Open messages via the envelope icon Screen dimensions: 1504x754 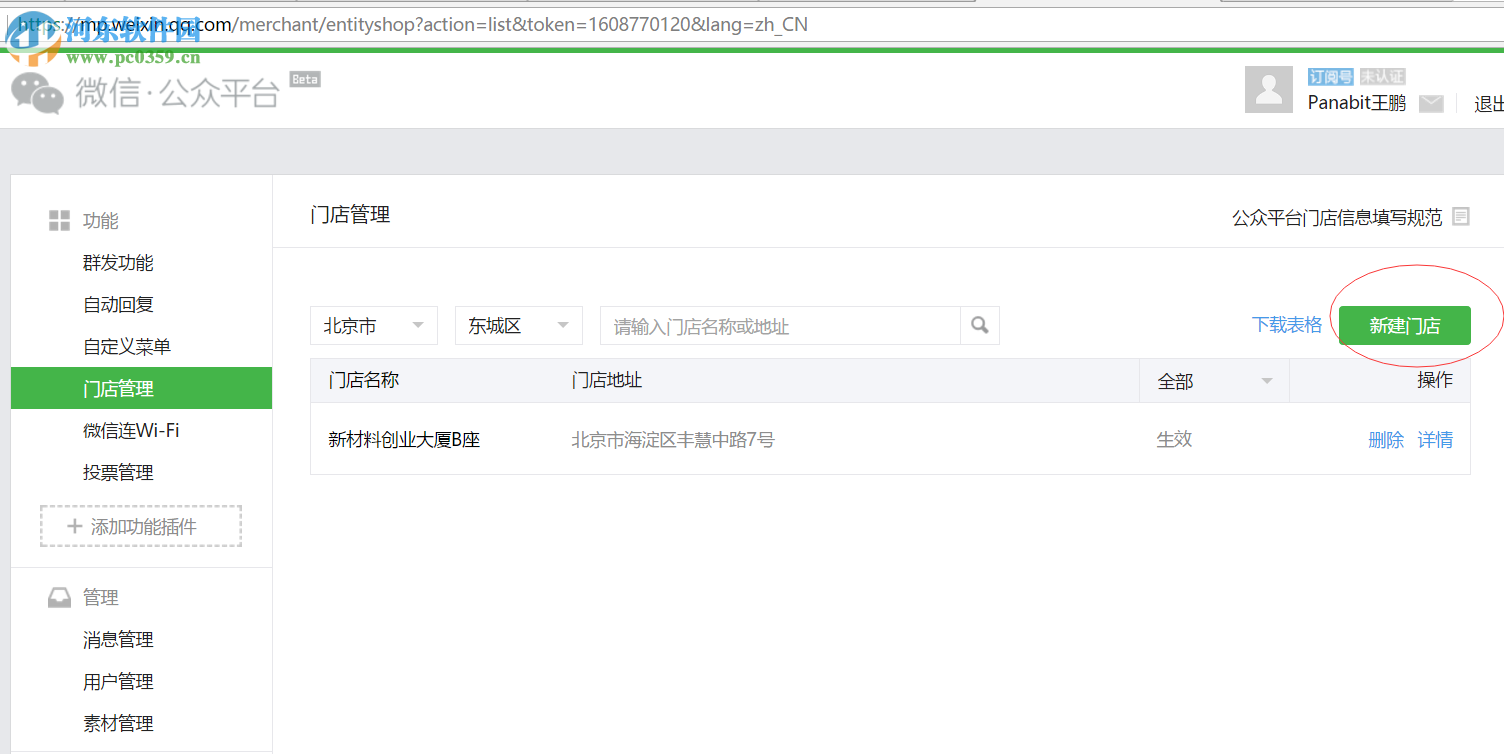[x=1432, y=103]
